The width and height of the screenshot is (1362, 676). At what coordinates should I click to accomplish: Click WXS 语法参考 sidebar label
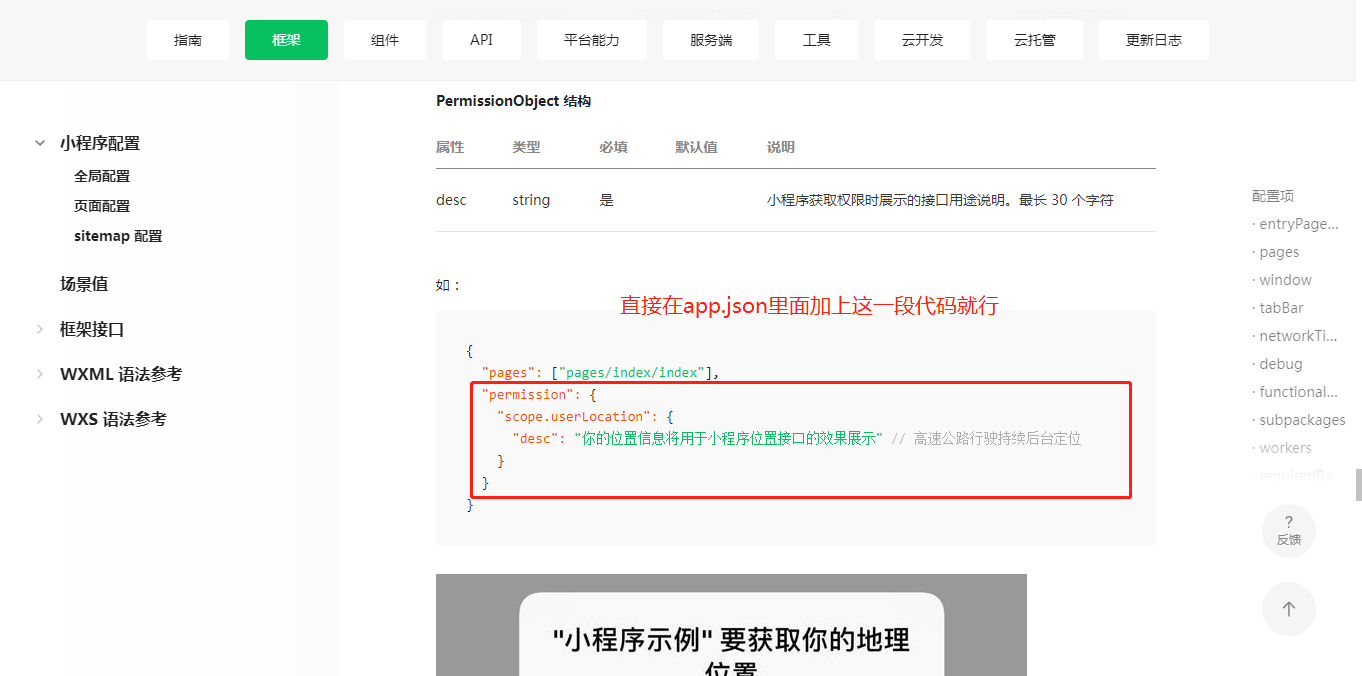(x=113, y=419)
